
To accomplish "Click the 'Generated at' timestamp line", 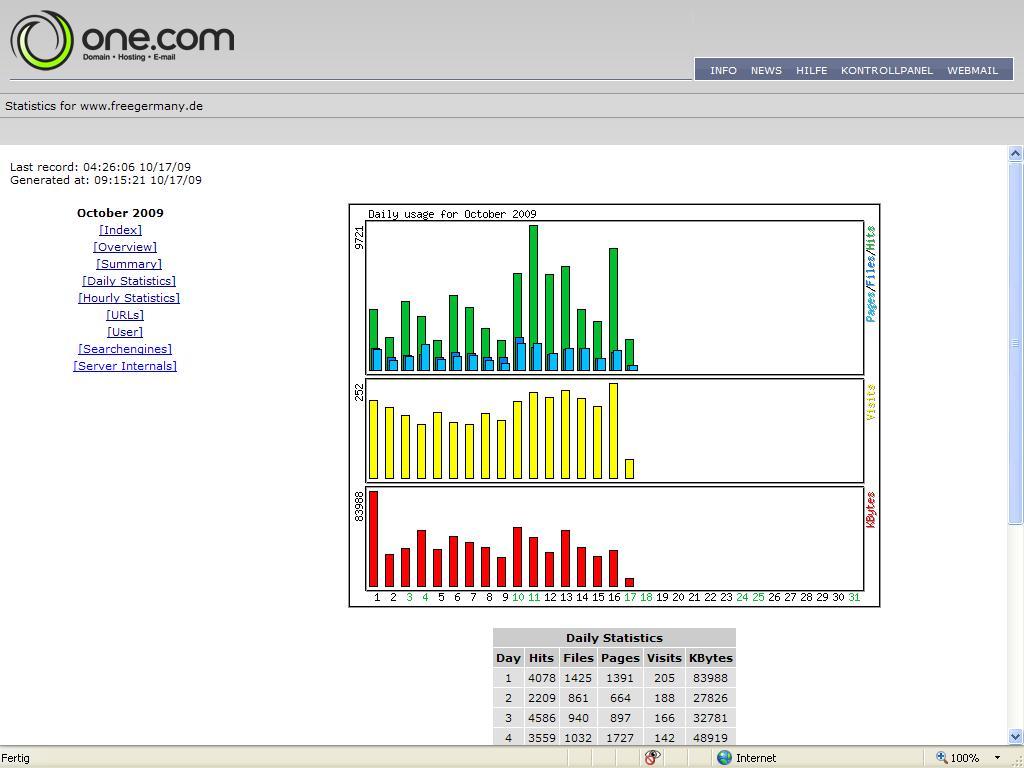I will tap(106, 180).
